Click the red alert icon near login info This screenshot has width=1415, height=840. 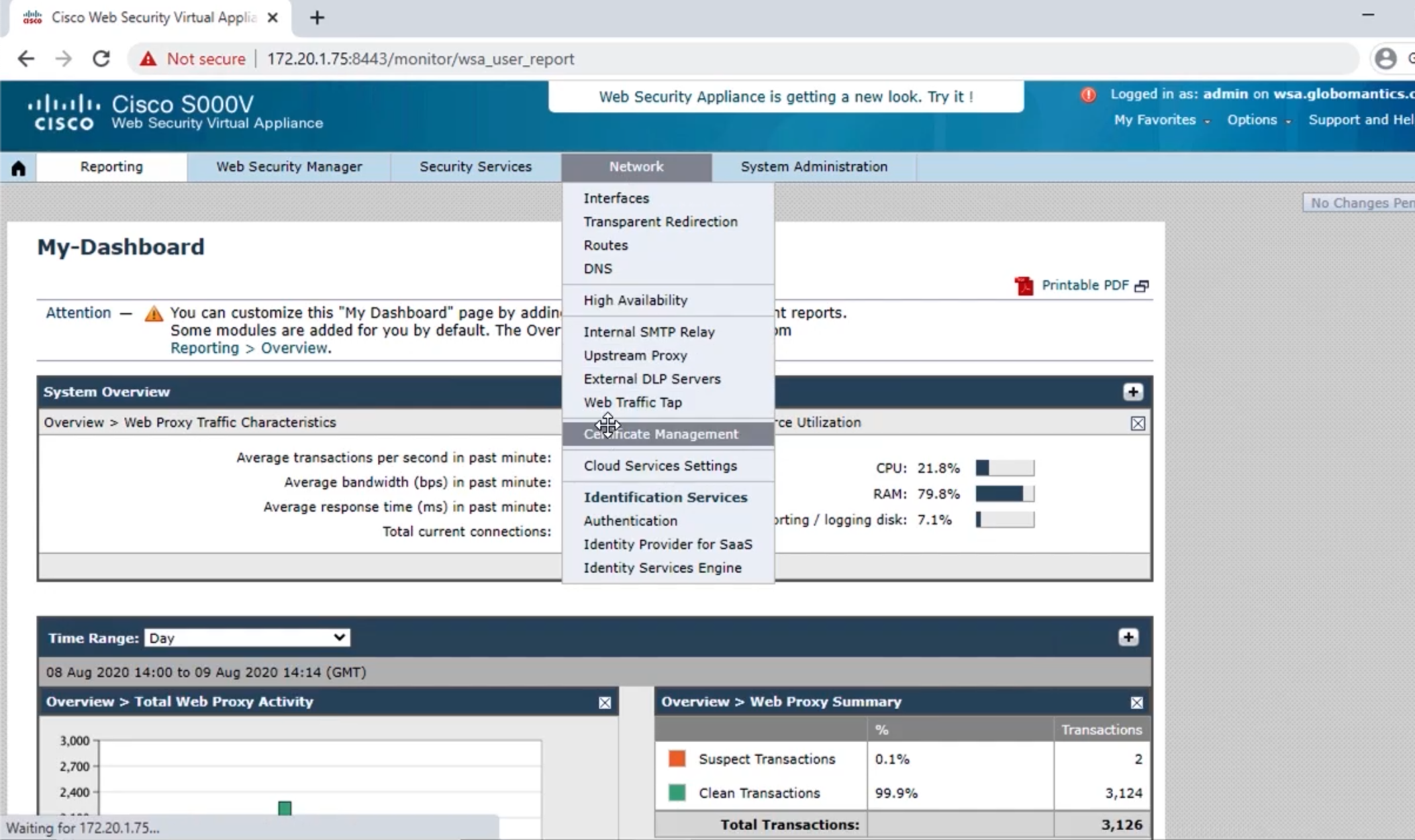(x=1088, y=95)
